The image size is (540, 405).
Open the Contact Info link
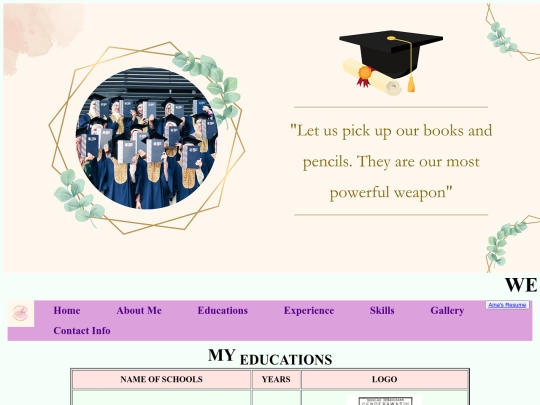(82, 331)
